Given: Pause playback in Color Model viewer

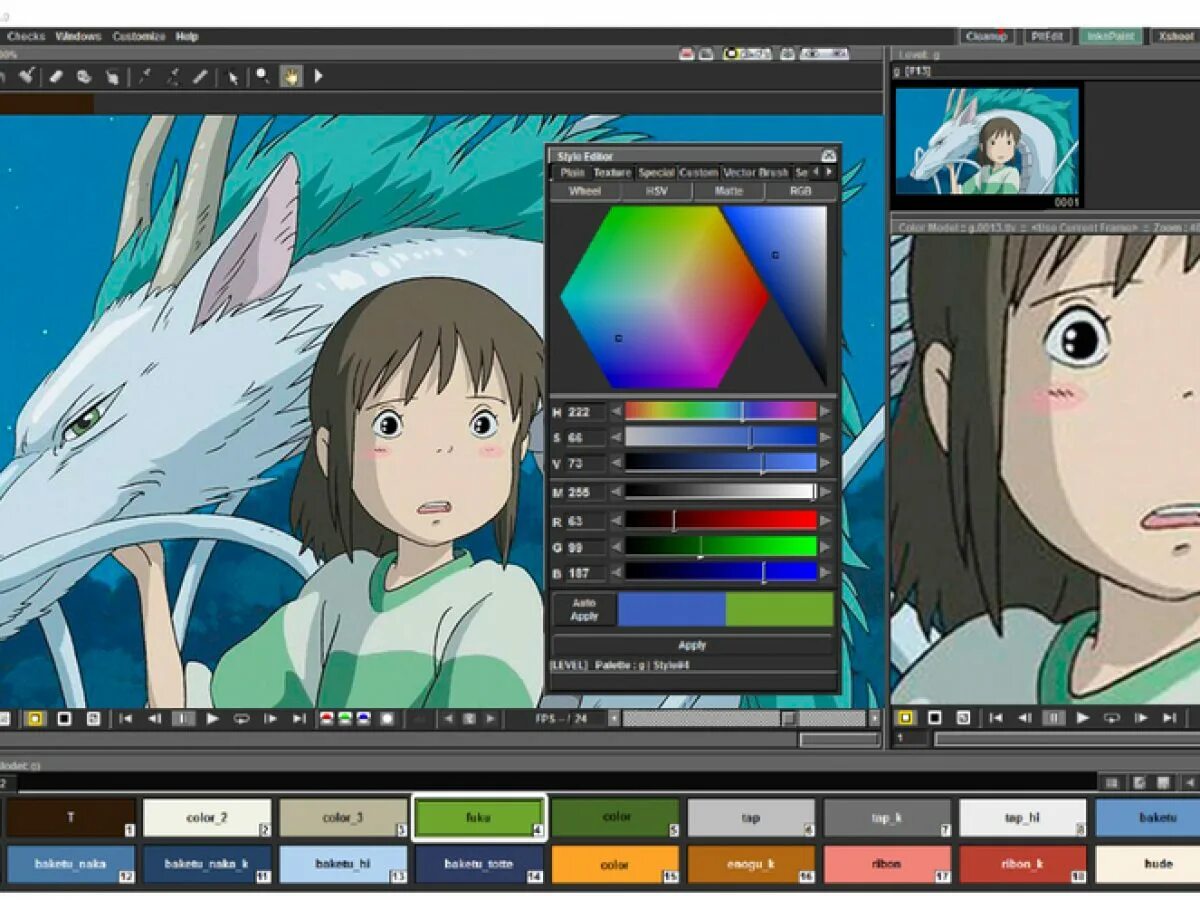Looking at the screenshot, I should pos(1053,717).
